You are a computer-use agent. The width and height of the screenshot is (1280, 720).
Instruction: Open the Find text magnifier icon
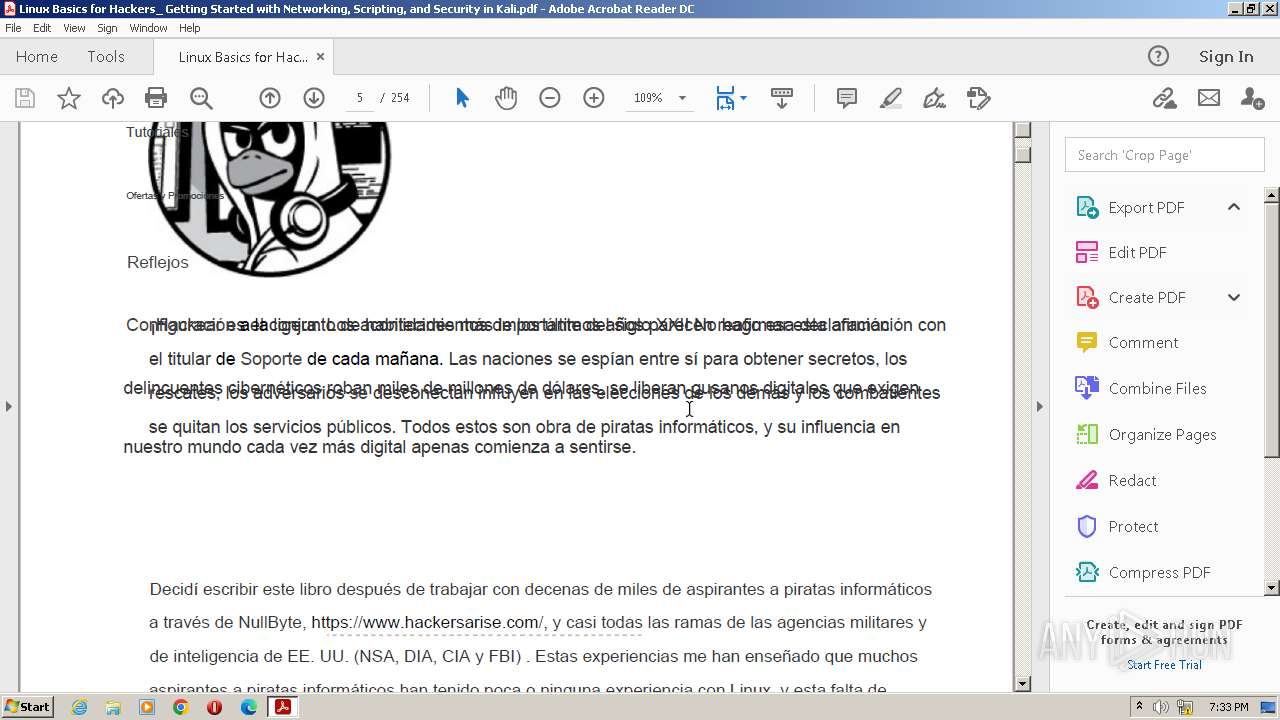coord(201,98)
